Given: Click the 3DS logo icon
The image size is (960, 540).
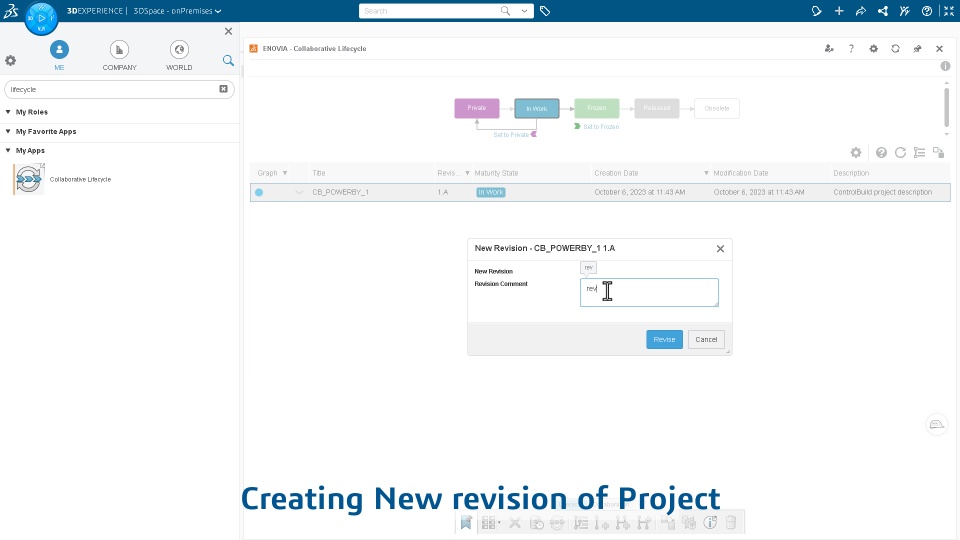Looking at the screenshot, I should coord(11,10).
